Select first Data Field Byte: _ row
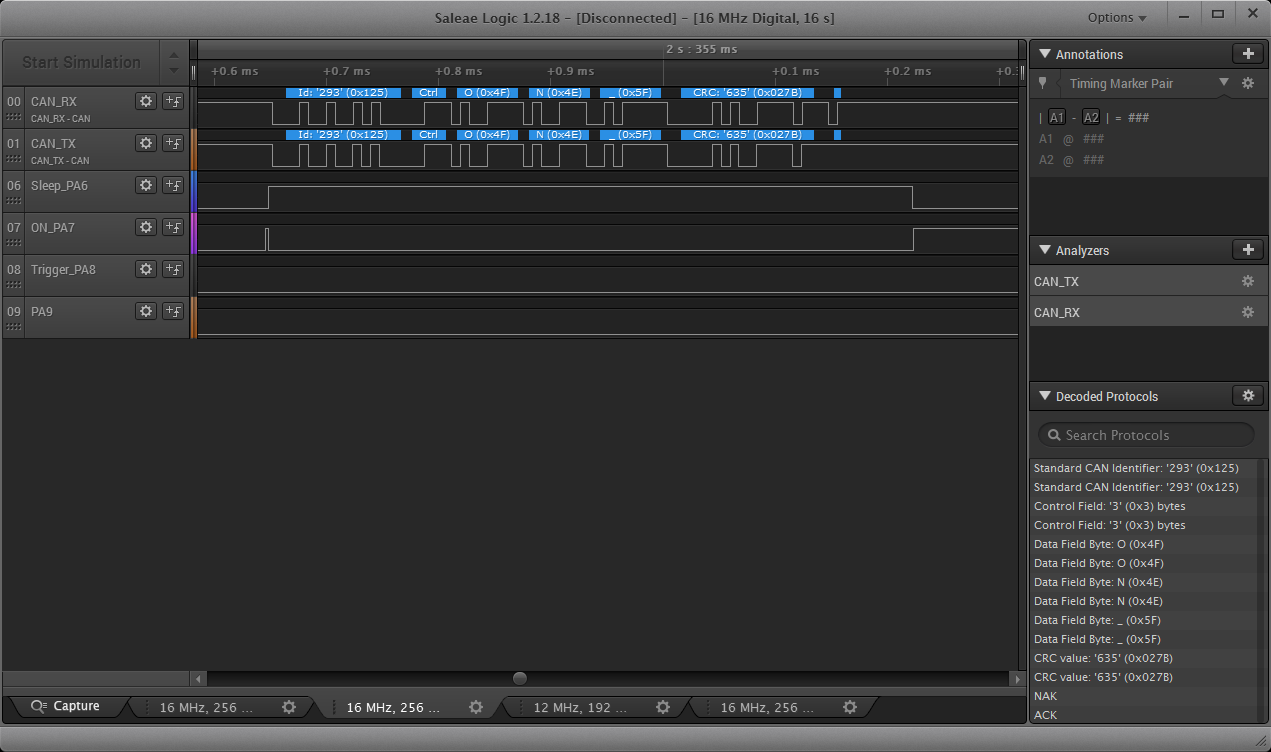 [x=1142, y=620]
